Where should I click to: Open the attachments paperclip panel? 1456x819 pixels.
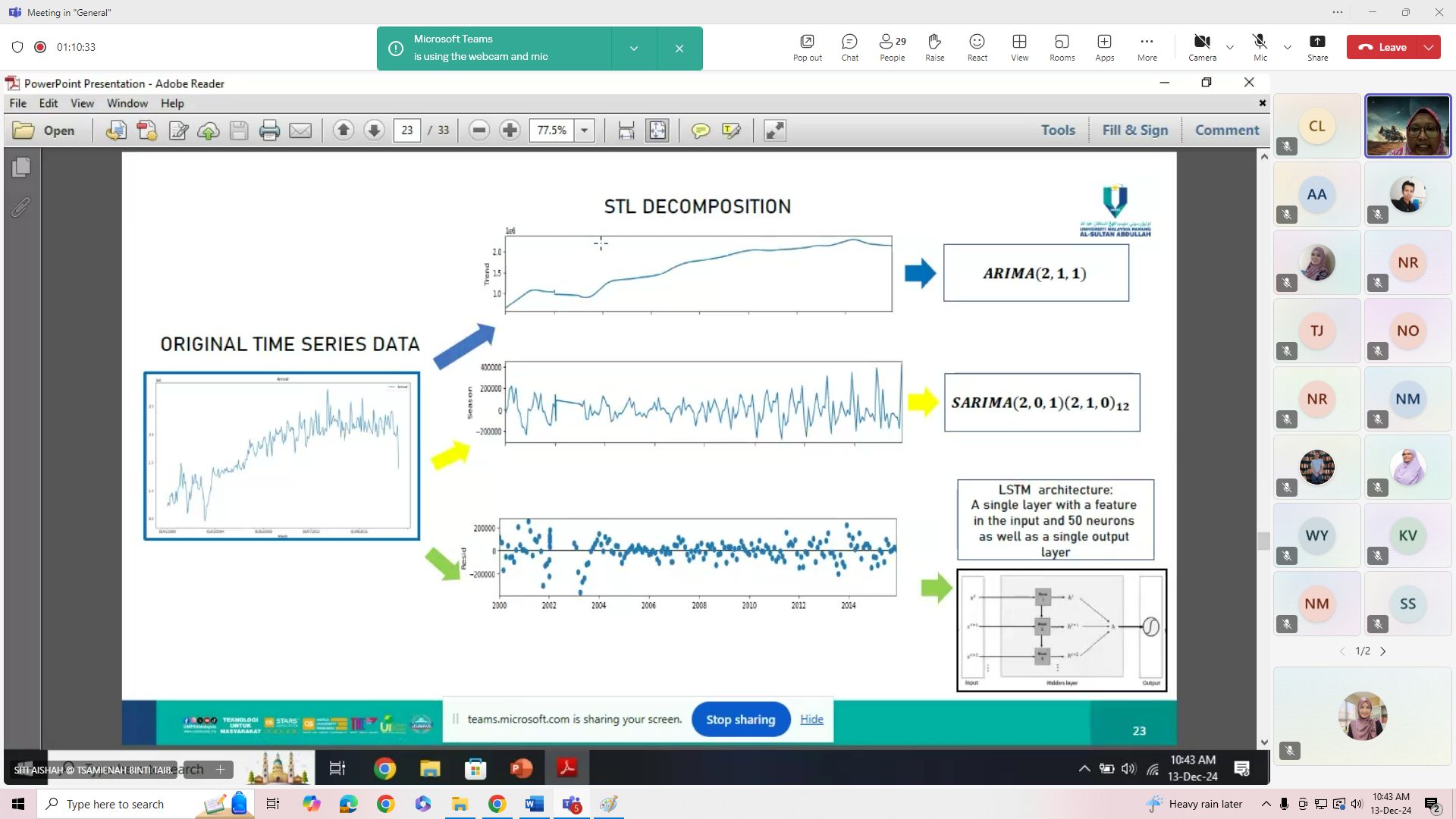click(x=21, y=206)
